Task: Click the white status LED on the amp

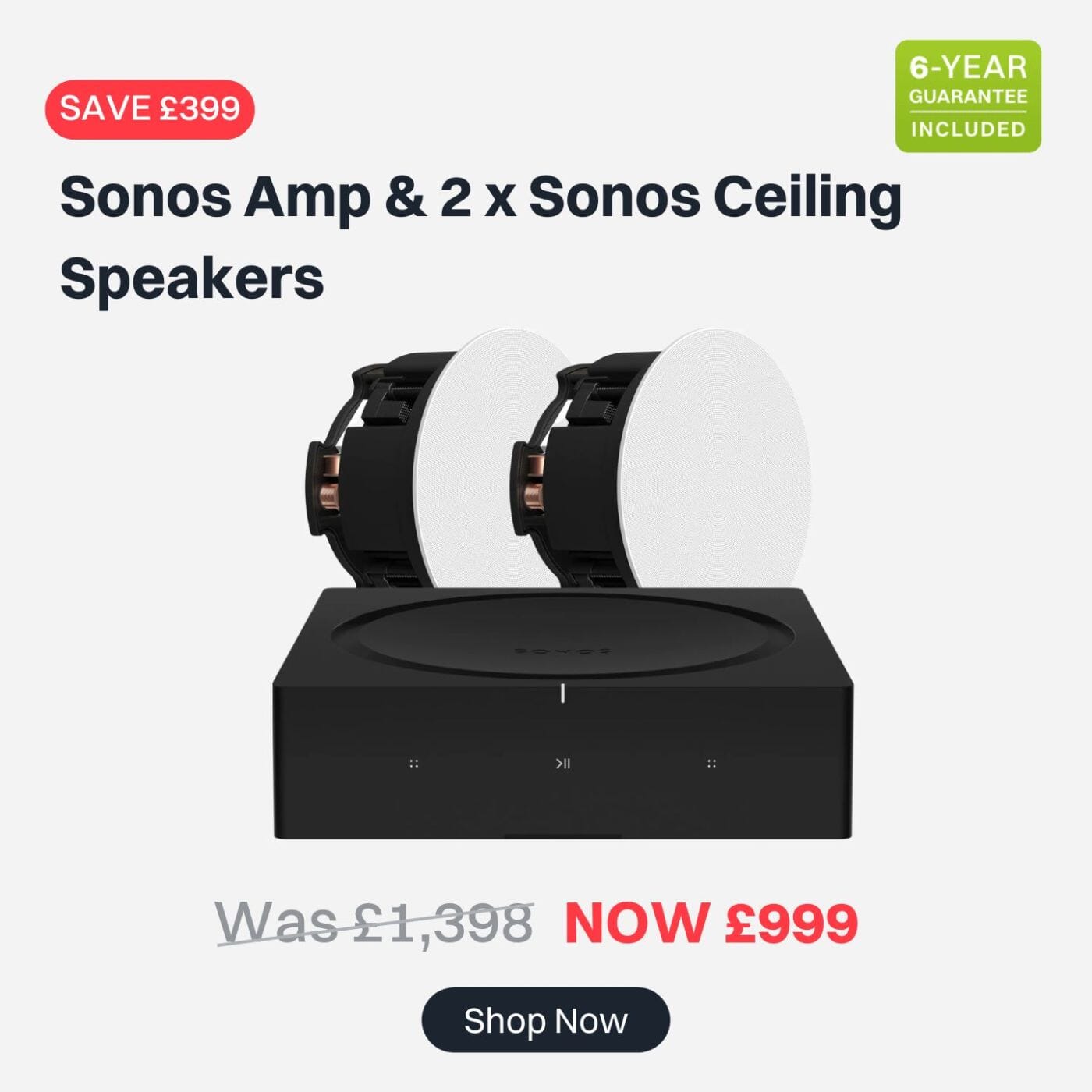Action: [562, 693]
